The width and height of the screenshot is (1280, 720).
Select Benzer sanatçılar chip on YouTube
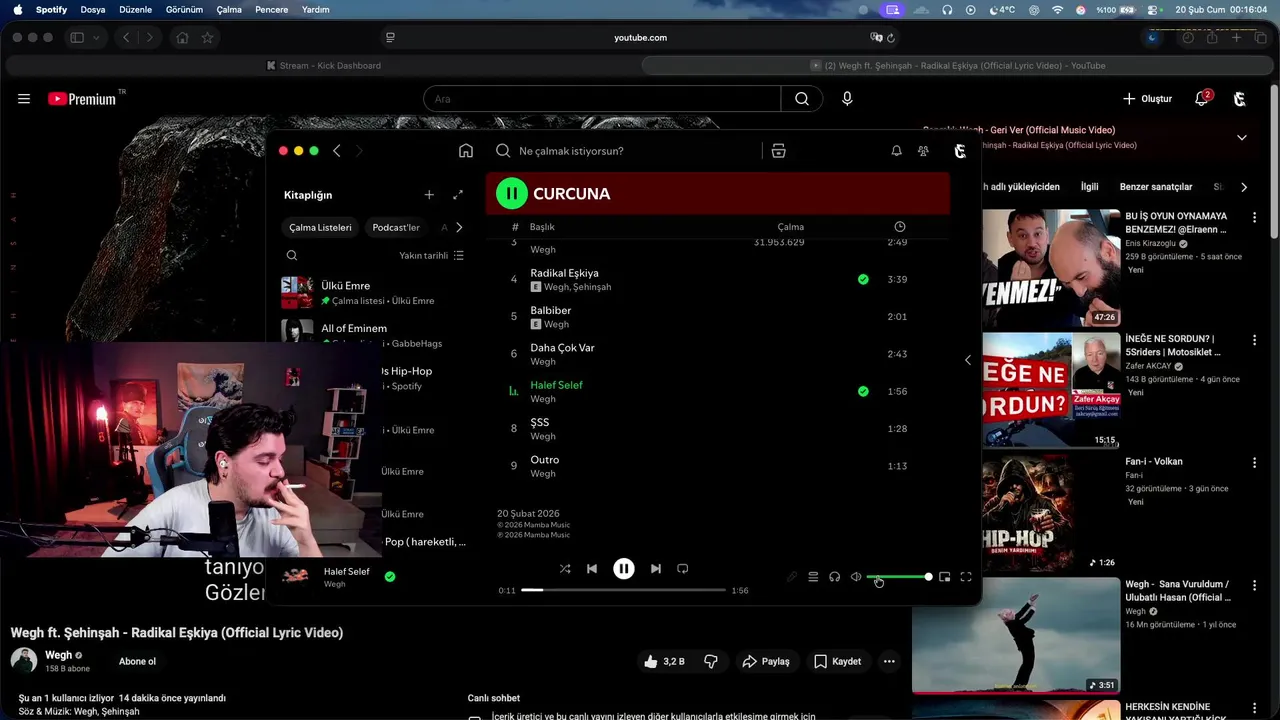(1156, 187)
